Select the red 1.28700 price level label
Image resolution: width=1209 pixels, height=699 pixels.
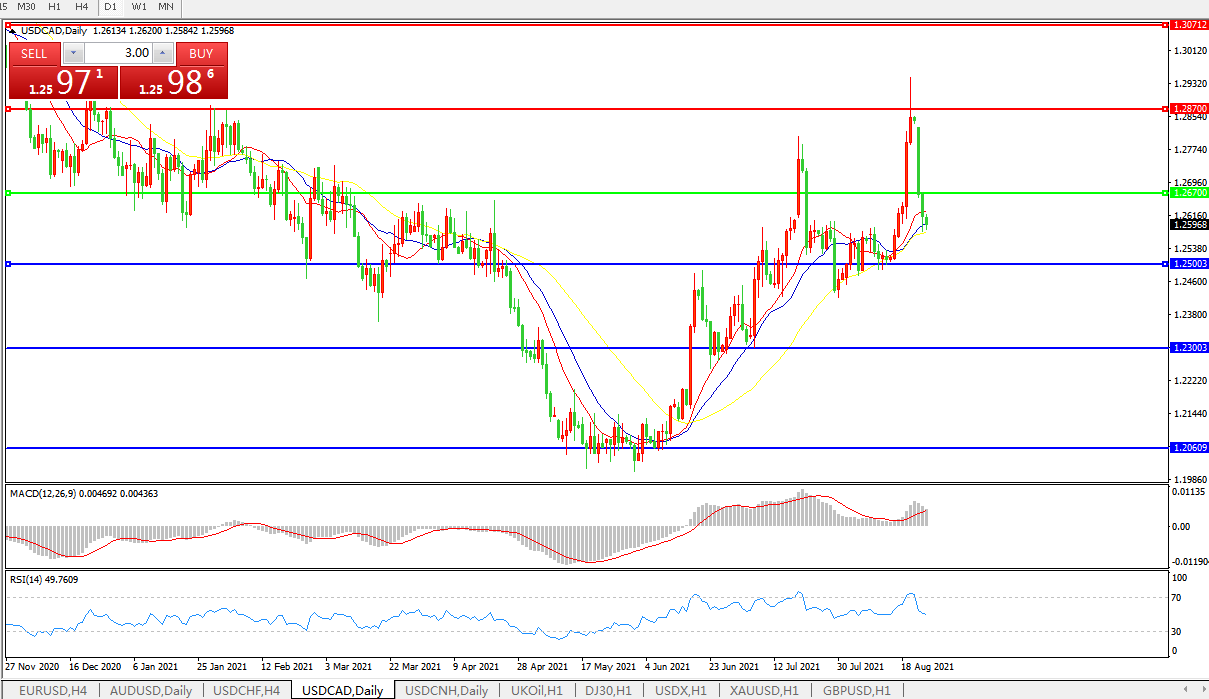(x=1189, y=108)
